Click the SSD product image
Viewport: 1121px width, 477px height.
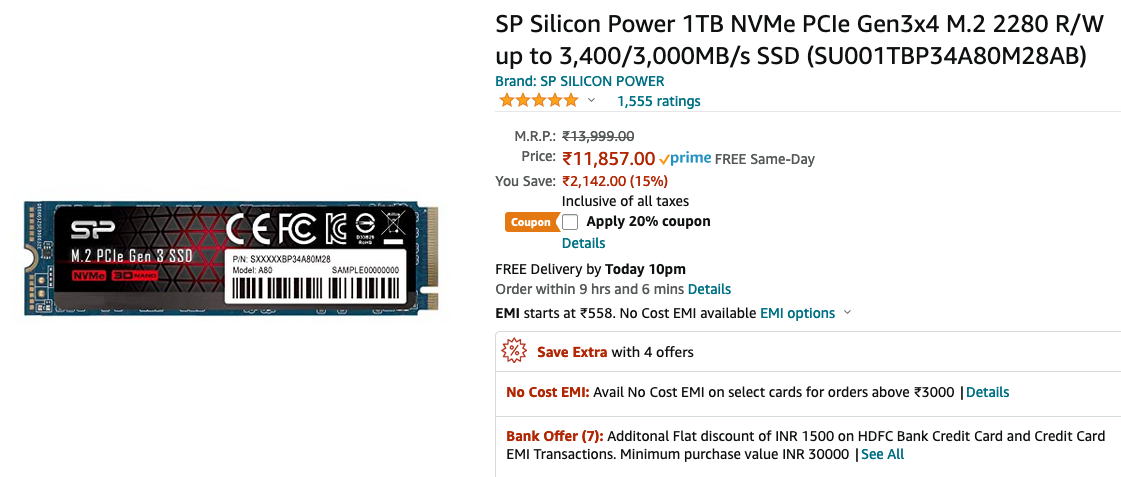230,260
